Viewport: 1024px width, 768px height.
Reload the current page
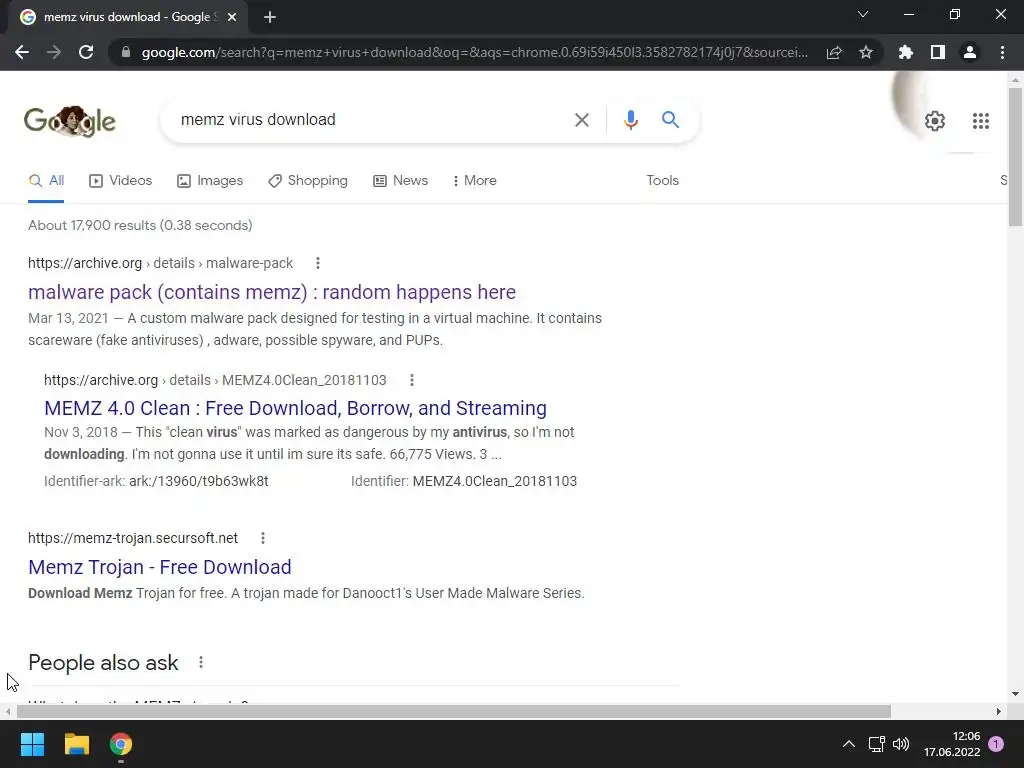(86, 52)
